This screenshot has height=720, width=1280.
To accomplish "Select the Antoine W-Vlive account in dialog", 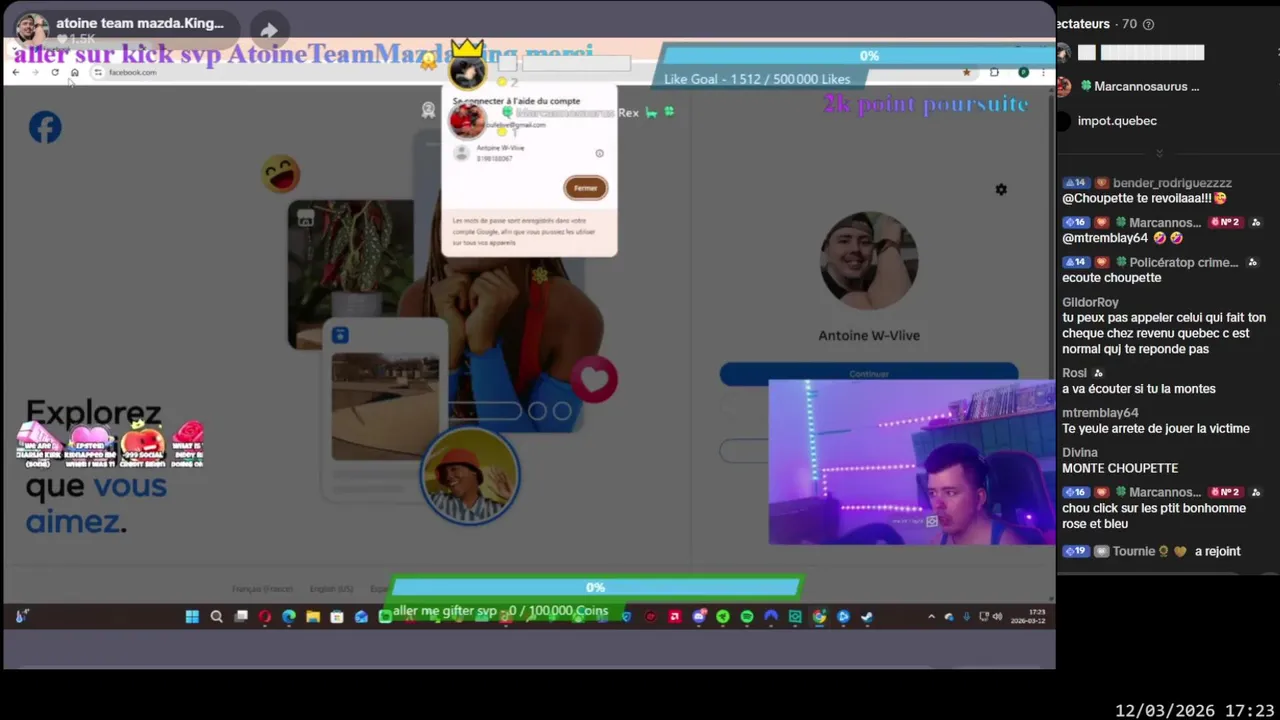I will pos(530,153).
